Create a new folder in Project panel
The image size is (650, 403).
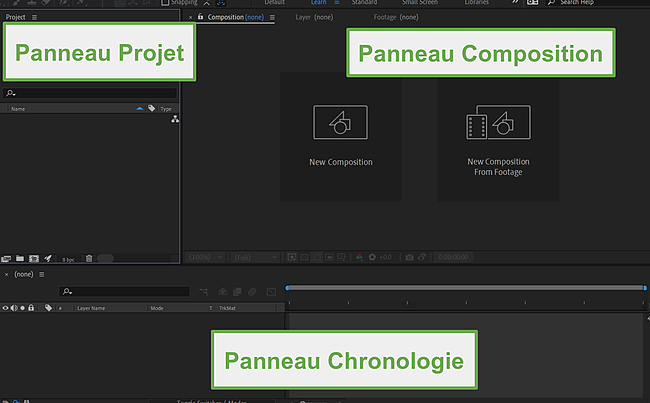19,258
